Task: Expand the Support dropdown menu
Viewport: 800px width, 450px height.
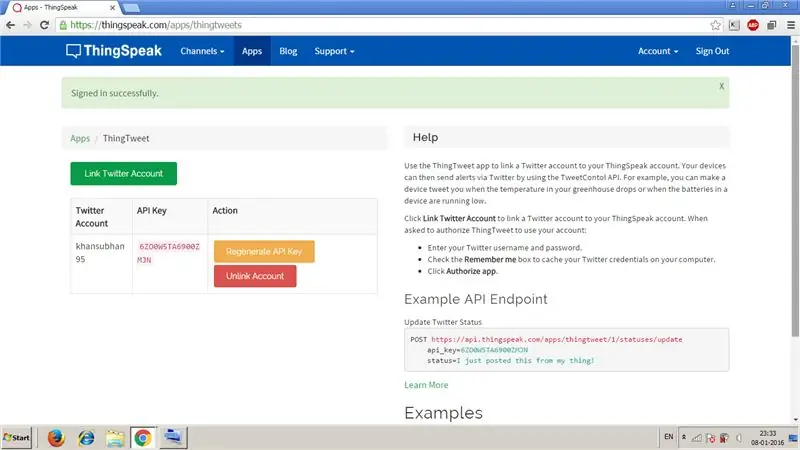Action: (x=334, y=51)
